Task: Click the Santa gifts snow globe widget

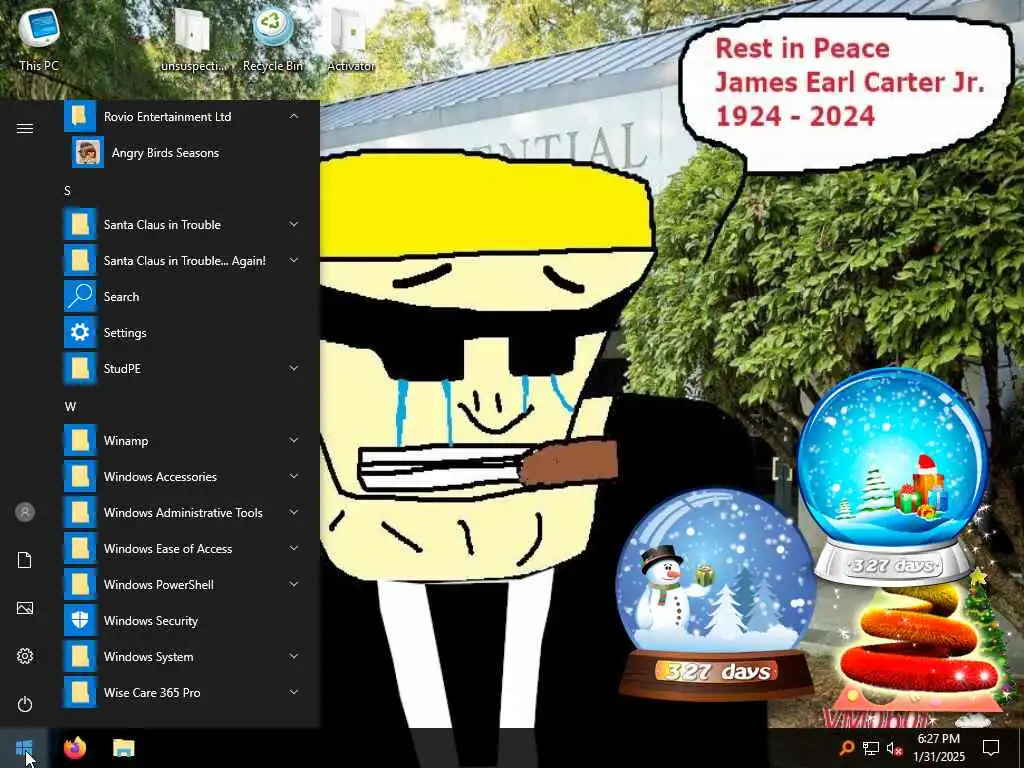Action: (893, 477)
